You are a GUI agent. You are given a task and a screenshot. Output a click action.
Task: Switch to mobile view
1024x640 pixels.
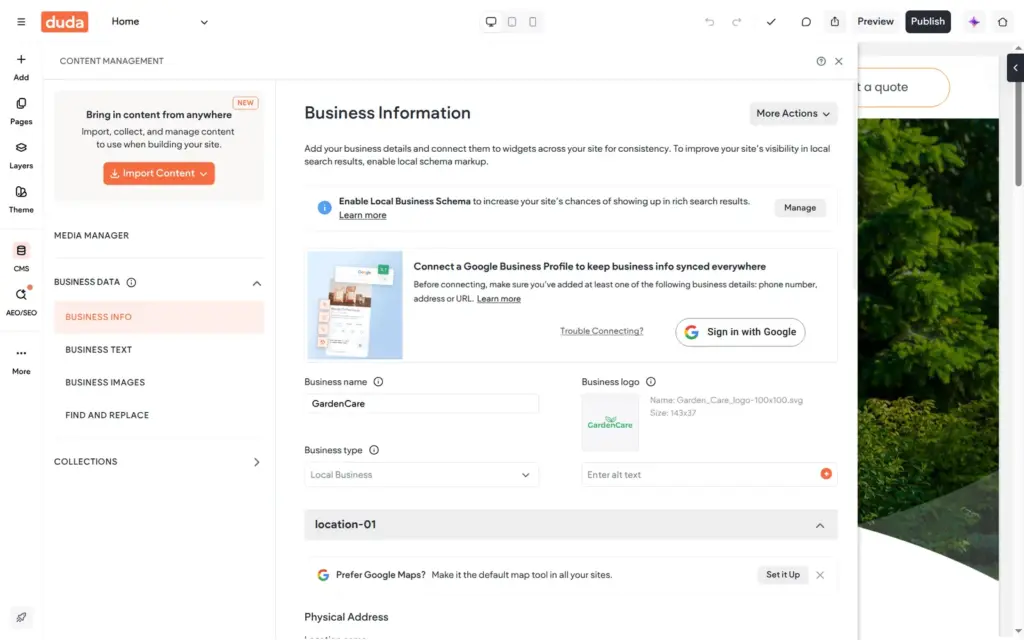tap(533, 22)
